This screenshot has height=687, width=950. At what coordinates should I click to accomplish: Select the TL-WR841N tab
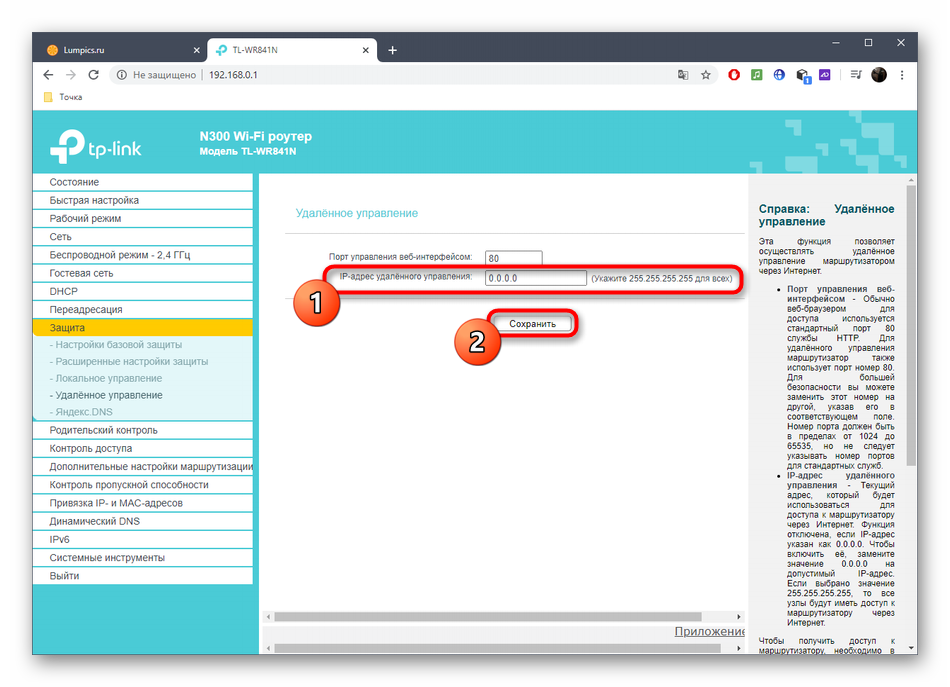291,50
